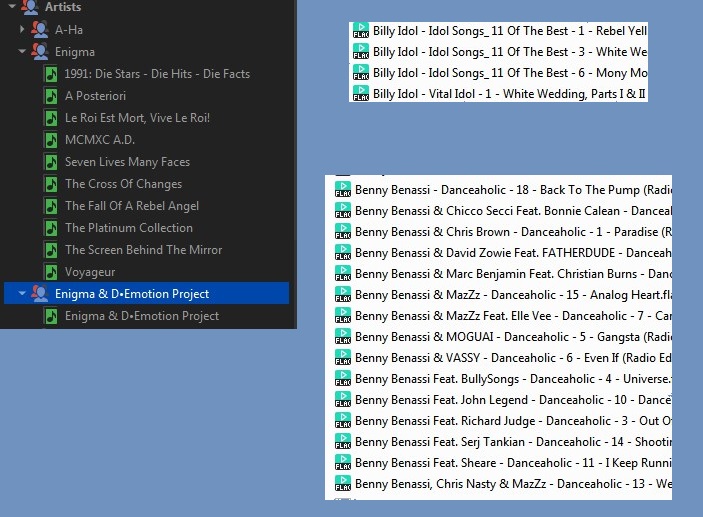Select Seven Lives Many Faces album

[127, 161]
